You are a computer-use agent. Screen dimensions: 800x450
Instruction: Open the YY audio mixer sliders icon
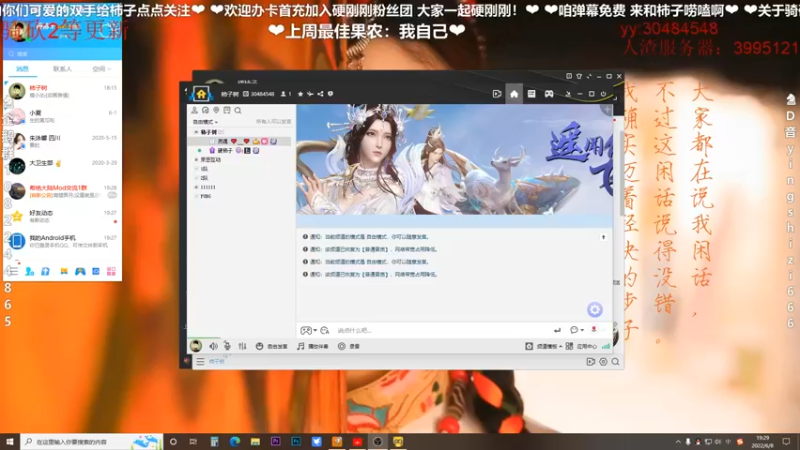242,346
